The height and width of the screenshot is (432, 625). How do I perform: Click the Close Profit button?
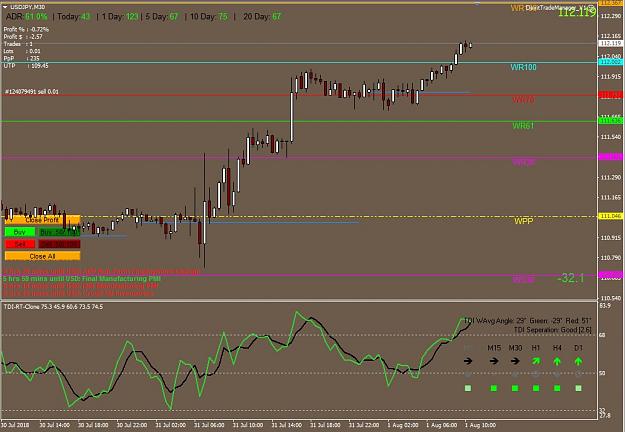tap(42, 220)
